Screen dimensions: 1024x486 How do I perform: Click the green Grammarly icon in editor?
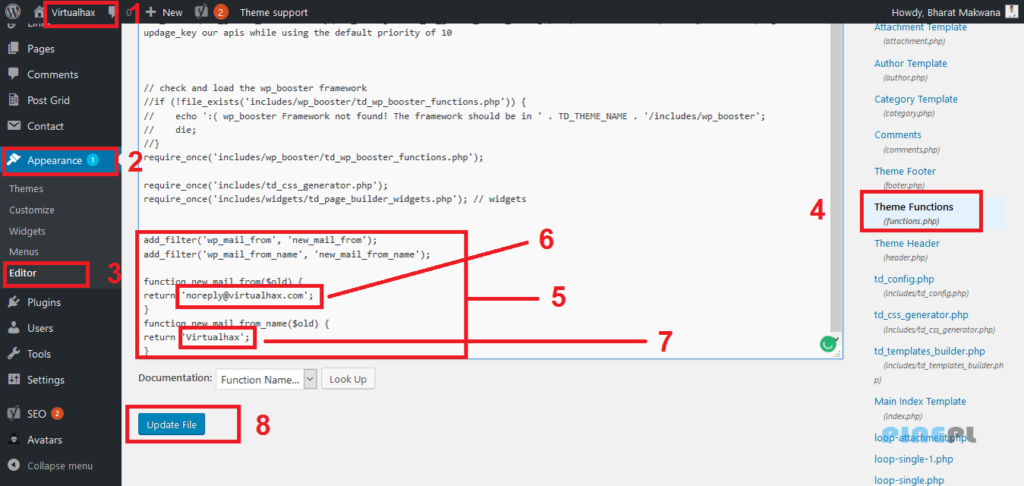[x=828, y=344]
